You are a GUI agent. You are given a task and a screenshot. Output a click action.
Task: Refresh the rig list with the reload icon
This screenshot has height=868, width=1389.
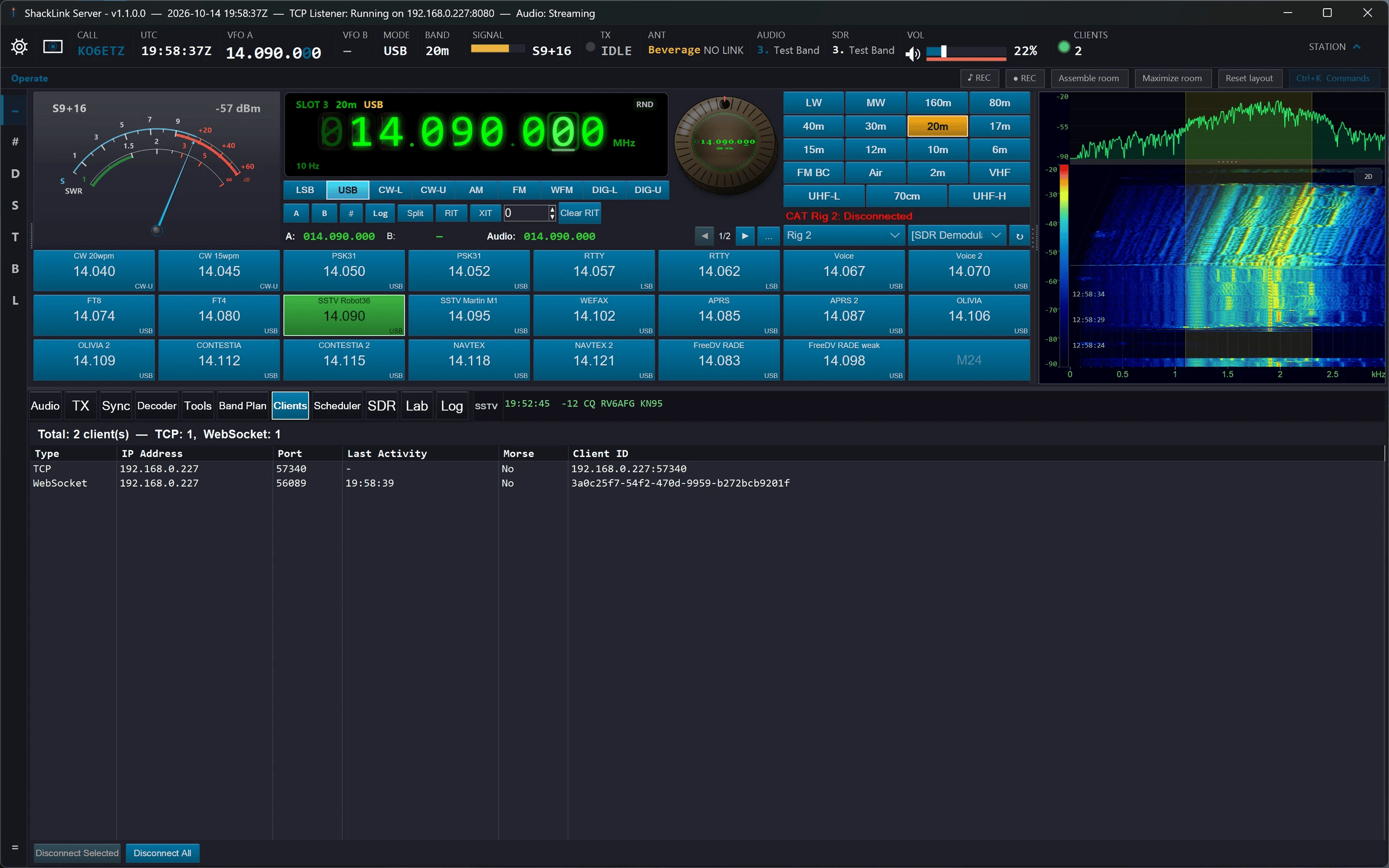(x=1020, y=236)
